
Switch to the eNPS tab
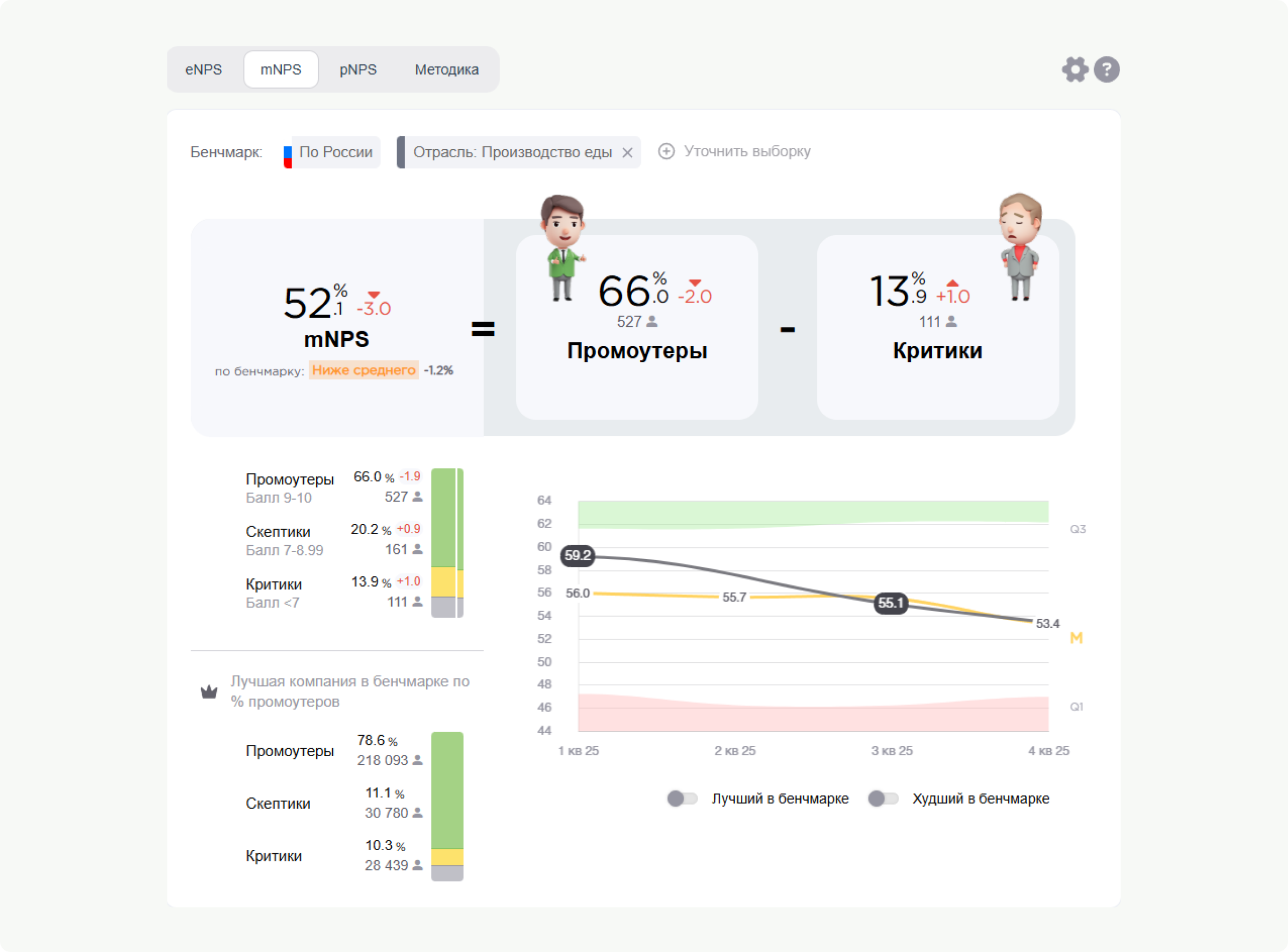[x=203, y=70]
